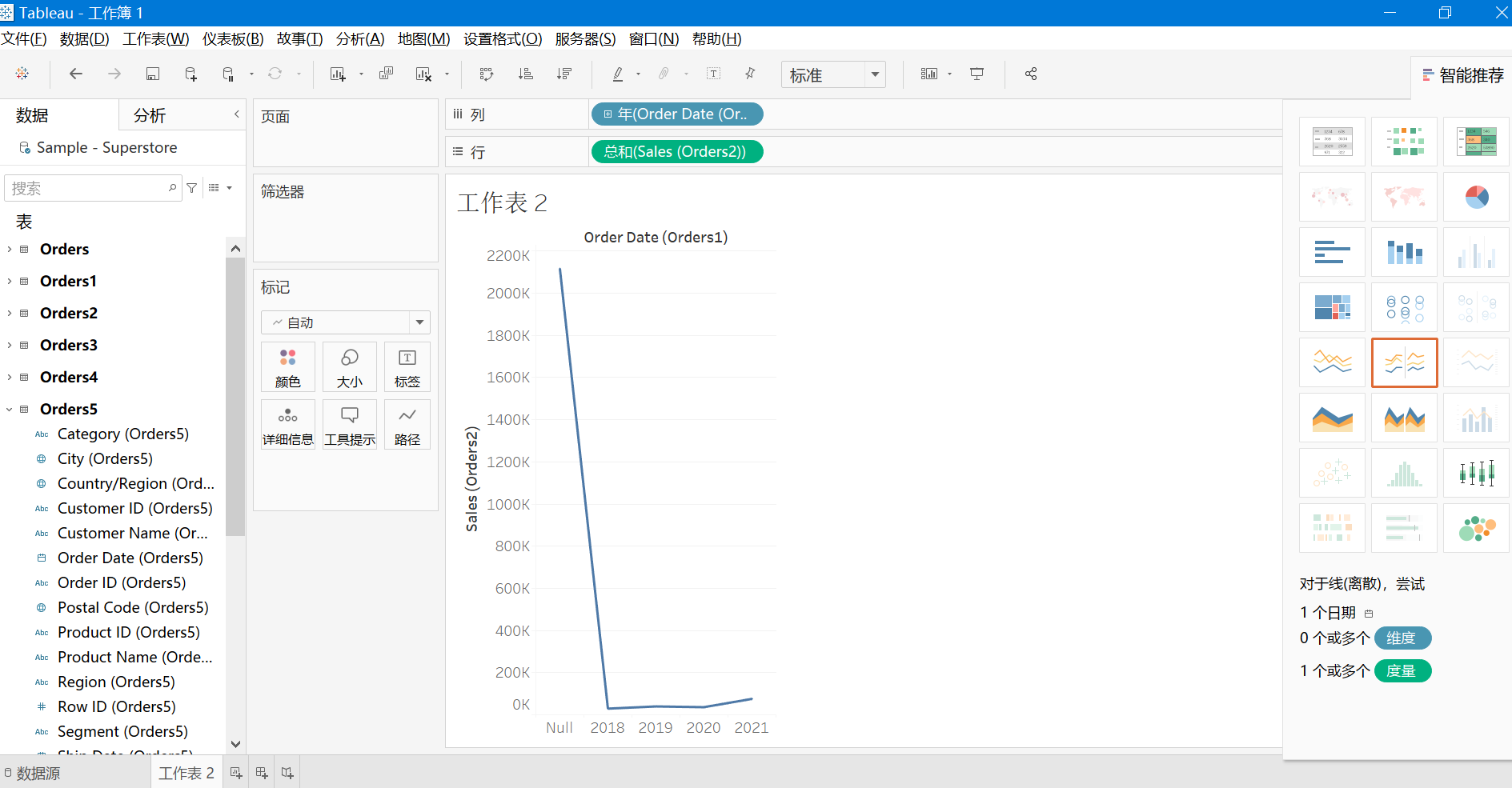The height and width of the screenshot is (788, 1512).
Task: Click new dashboard tab icon
Action: click(262, 773)
